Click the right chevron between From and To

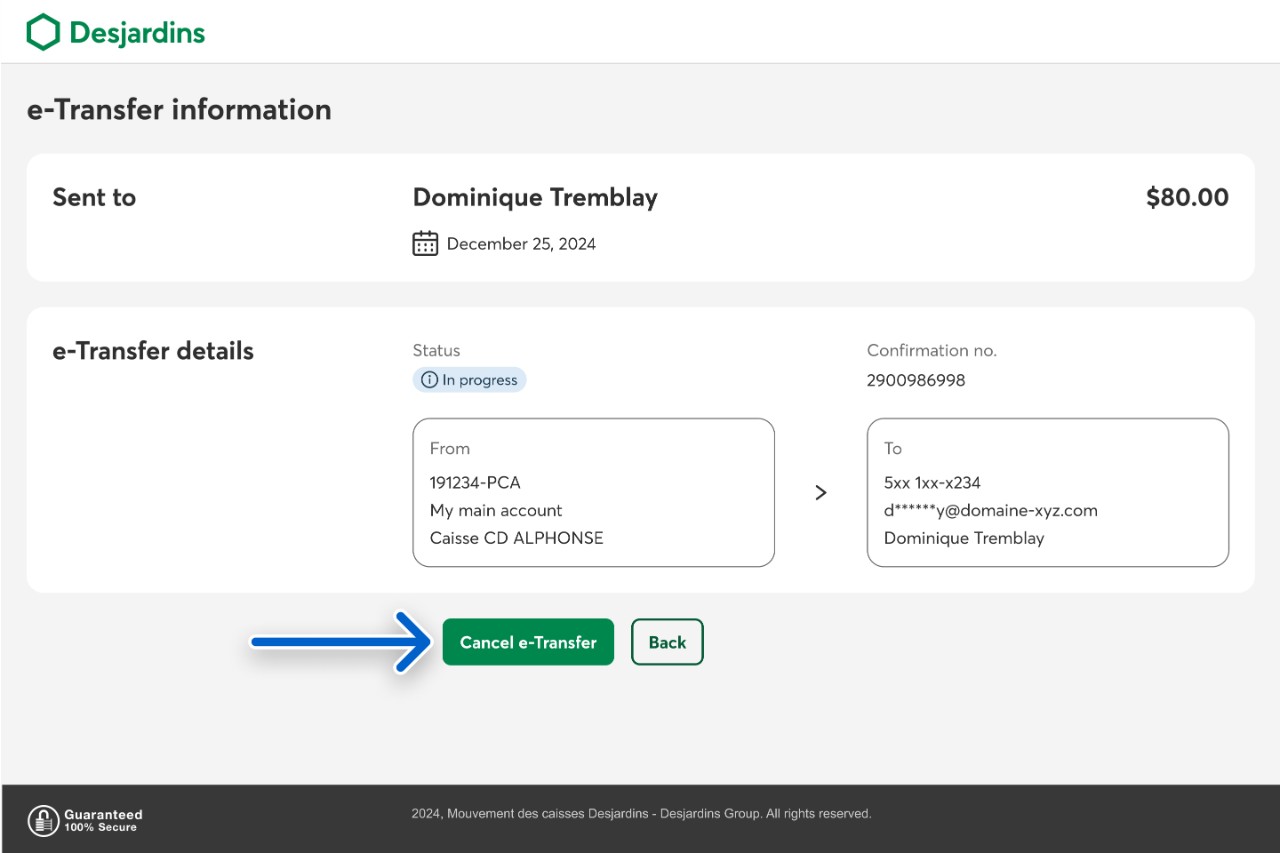(x=821, y=492)
